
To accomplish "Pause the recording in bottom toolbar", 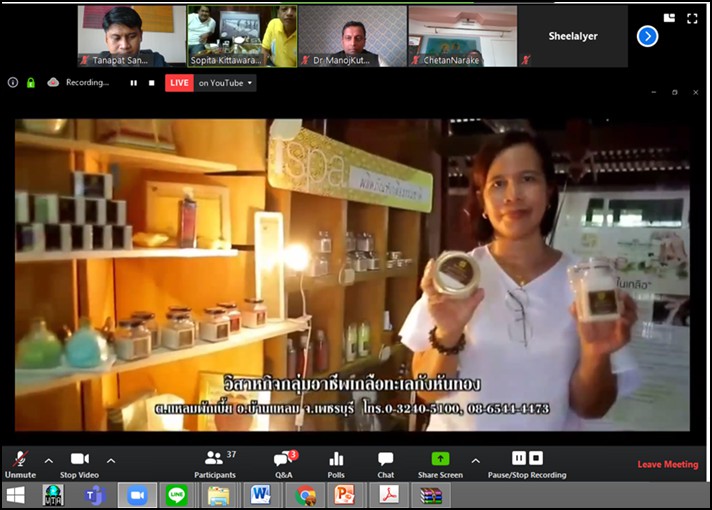I will [519, 458].
